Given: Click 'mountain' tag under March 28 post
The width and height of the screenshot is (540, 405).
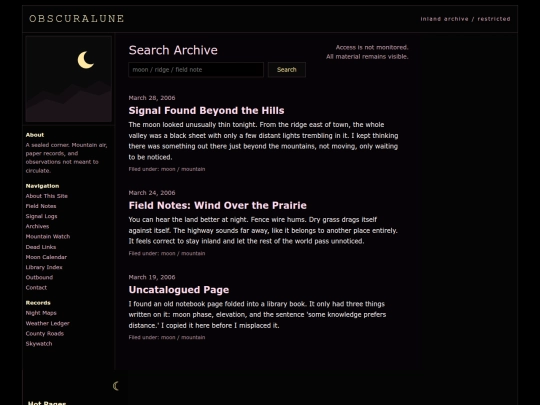Looking at the screenshot, I should point(193,169).
